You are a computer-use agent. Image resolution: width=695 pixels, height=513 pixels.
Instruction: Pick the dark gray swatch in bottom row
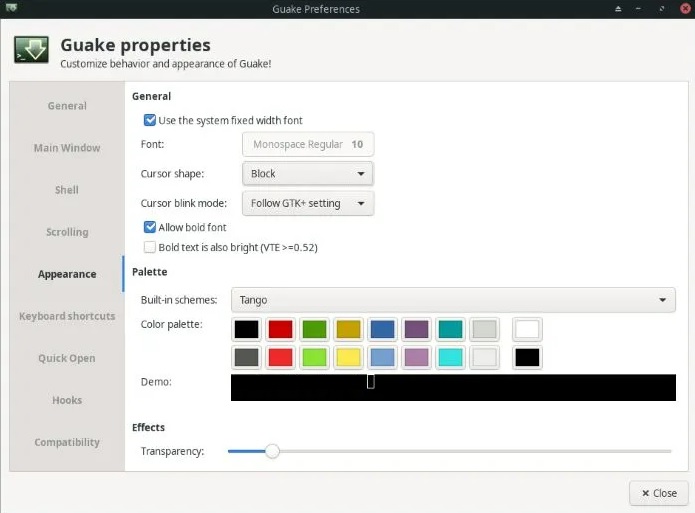tap(246, 357)
